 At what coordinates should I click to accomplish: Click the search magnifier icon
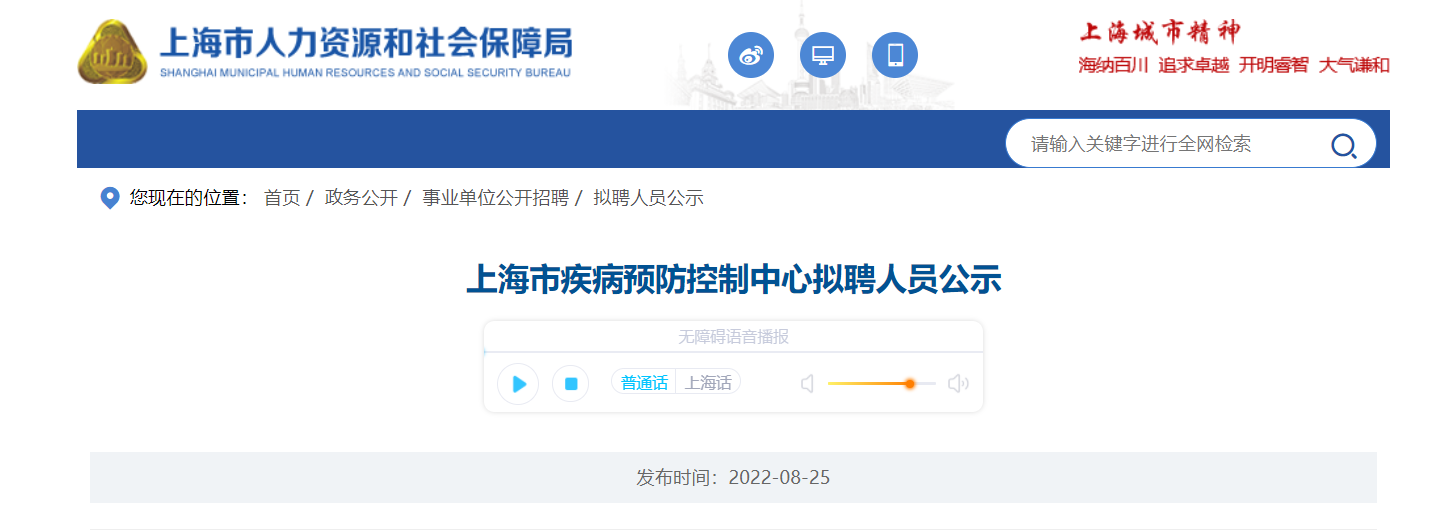1344,146
